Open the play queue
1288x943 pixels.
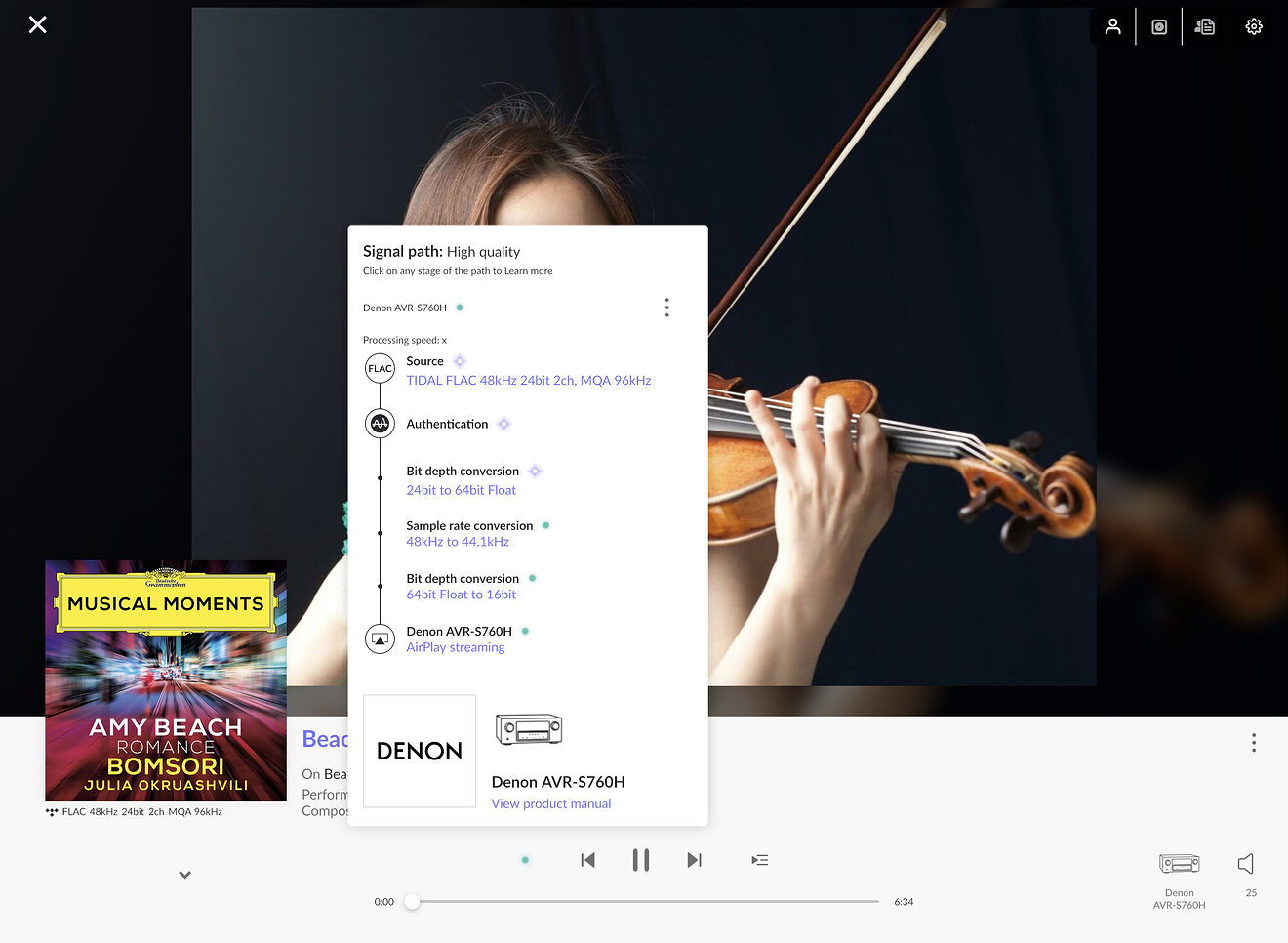tap(760, 860)
